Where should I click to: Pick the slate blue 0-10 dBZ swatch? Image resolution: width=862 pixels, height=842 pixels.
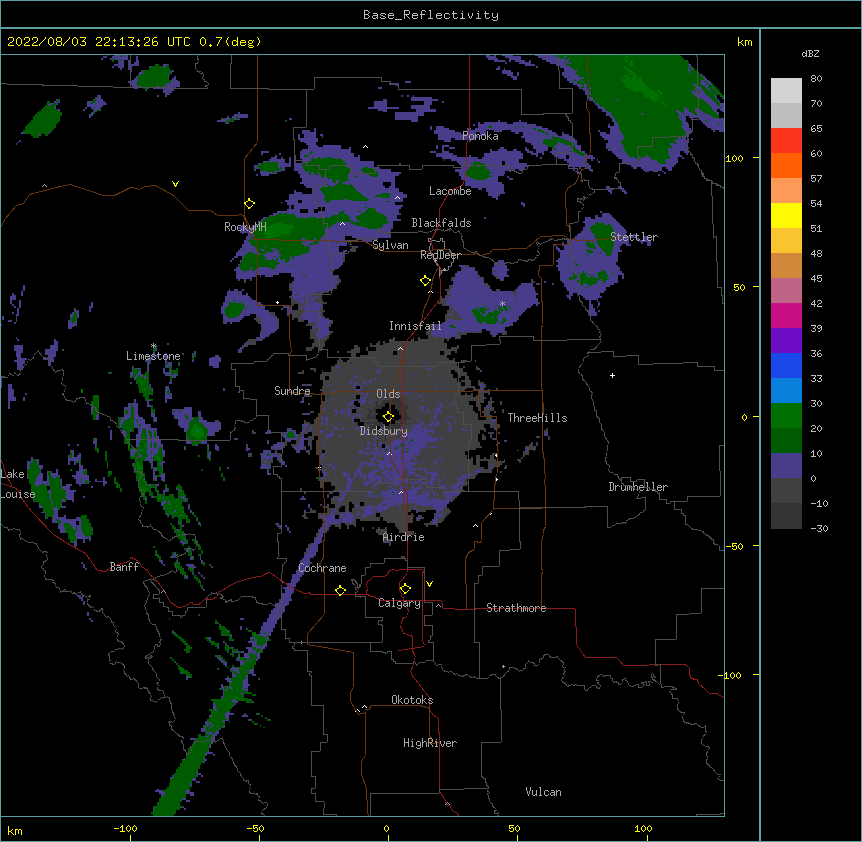786,466
